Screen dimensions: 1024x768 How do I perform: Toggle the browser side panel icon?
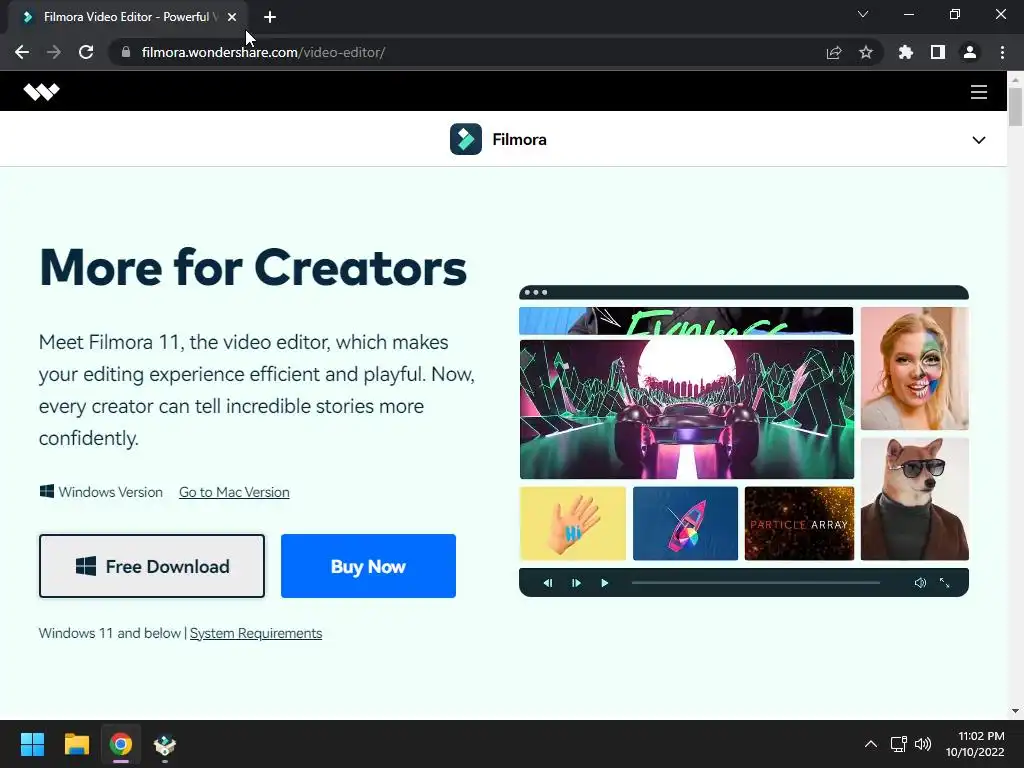coord(938,52)
